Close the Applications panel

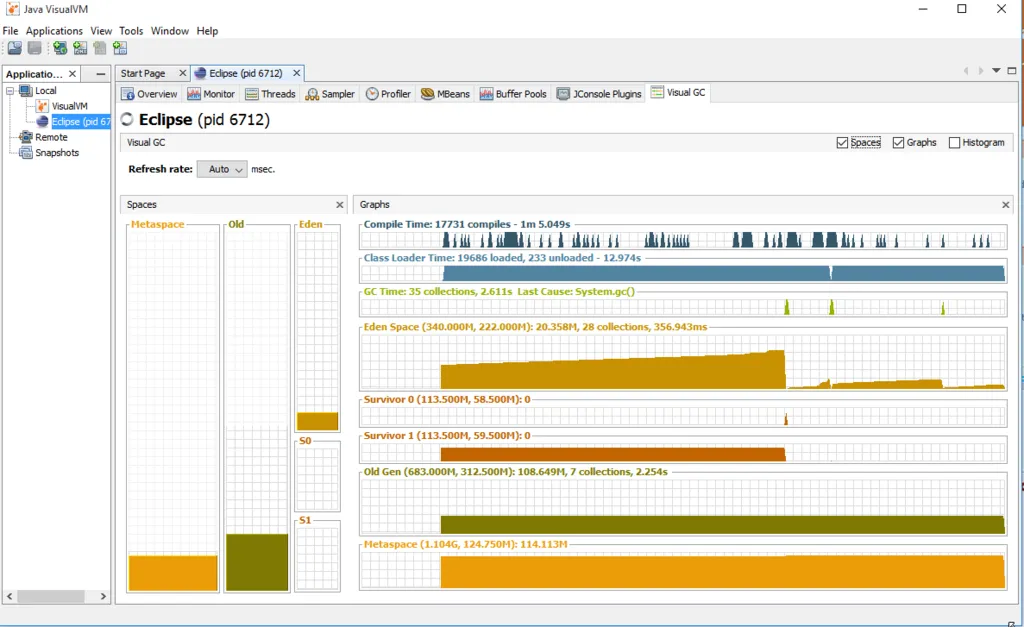coord(72,74)
